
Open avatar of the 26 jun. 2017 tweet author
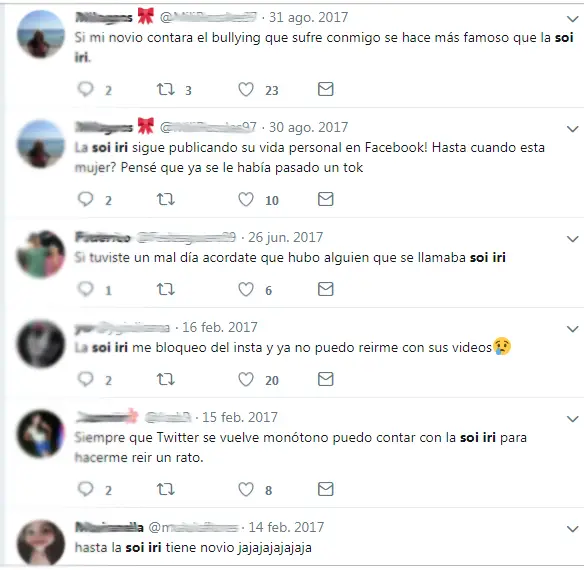point(41,254)
